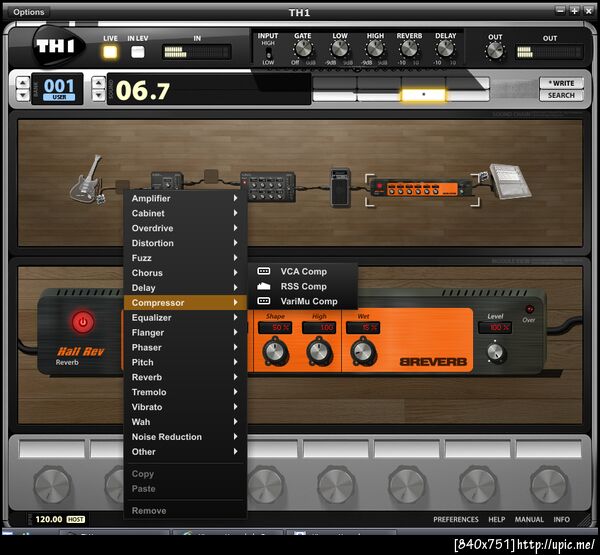
Task: Expand the Noise Reduction submenu
Action: (x=185, y=437)
